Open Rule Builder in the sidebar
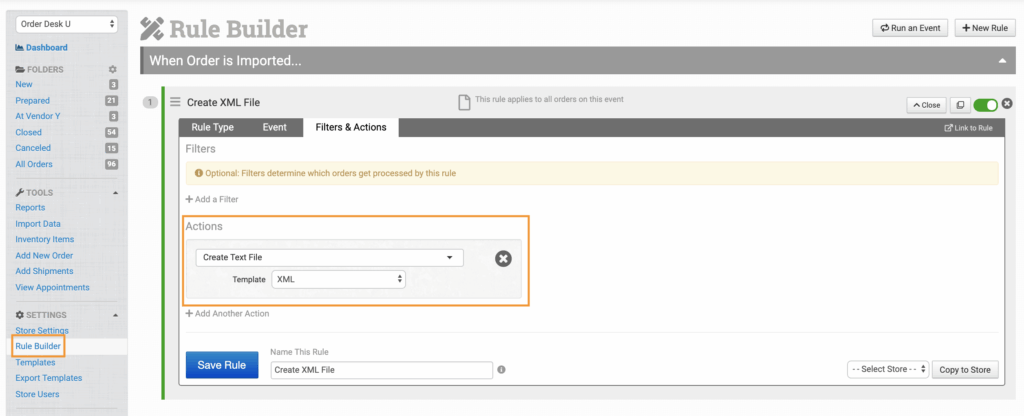 pyautogui.click(x=38, y=346)
